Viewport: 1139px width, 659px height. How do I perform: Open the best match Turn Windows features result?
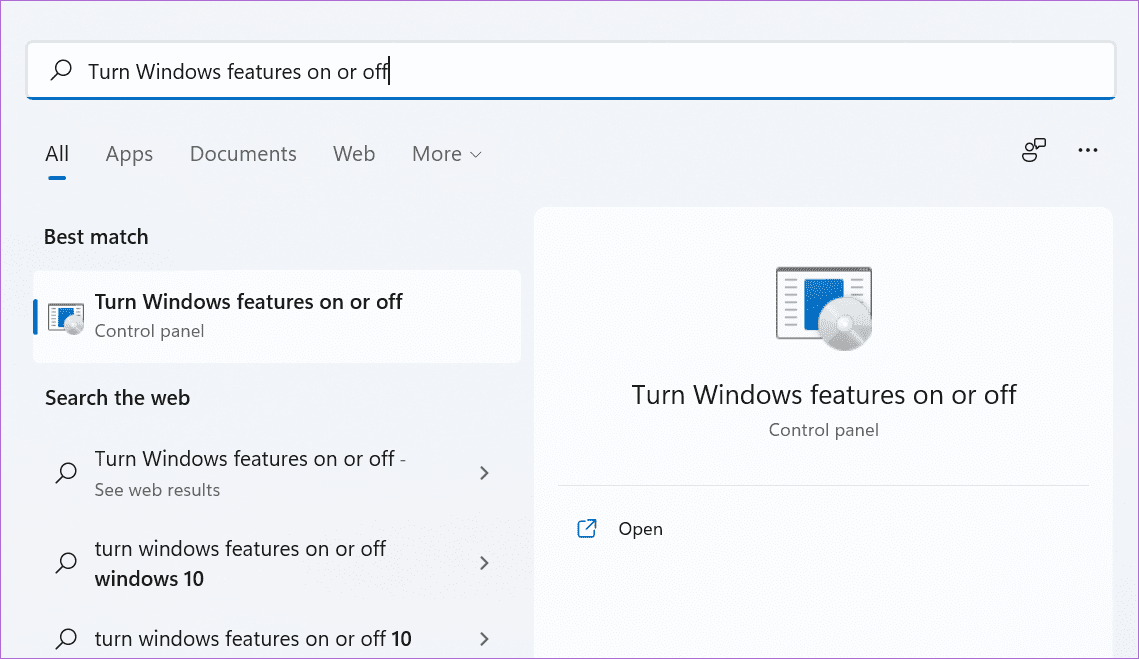pos(277,316)
